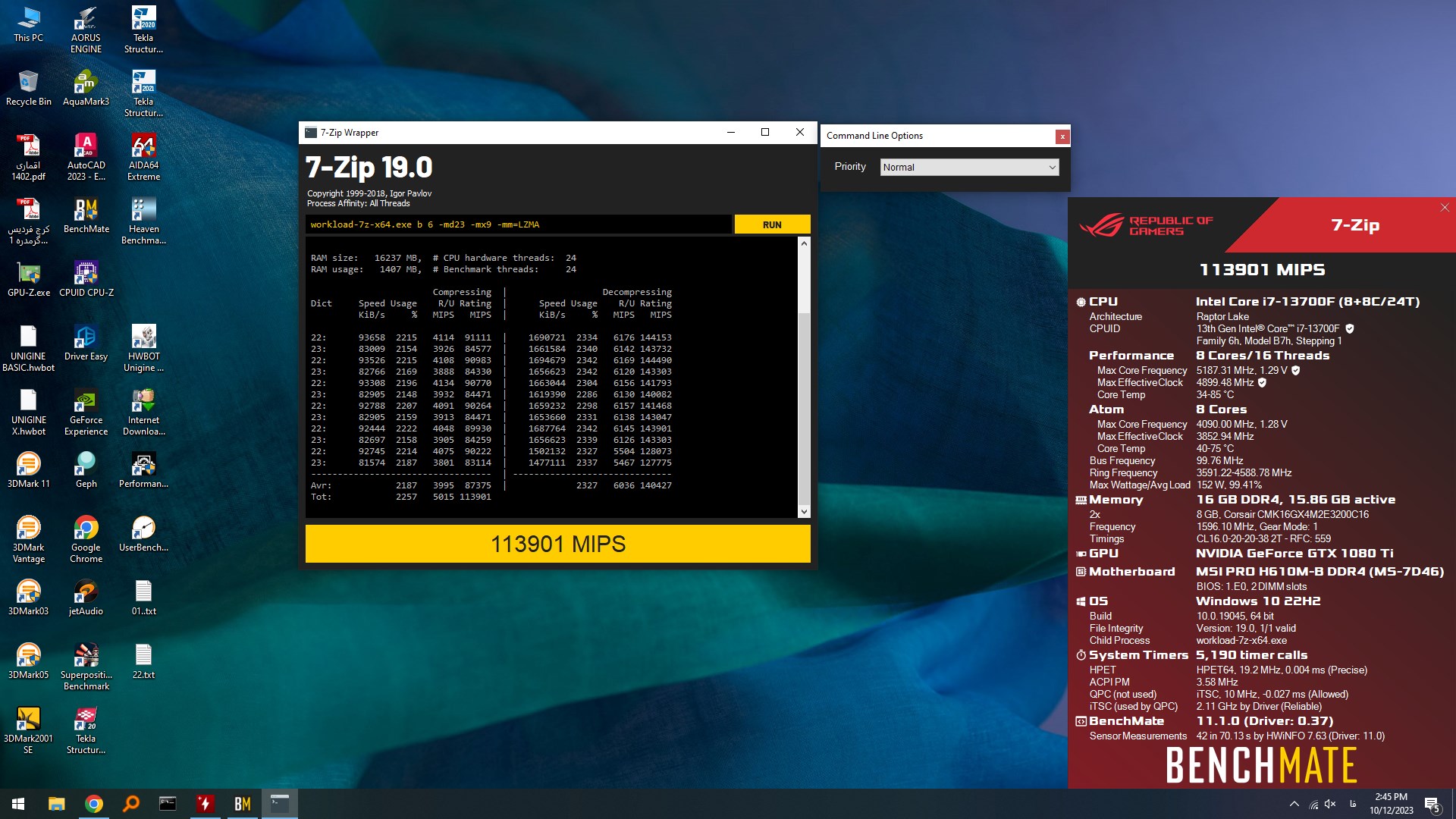
Task: Show hidden system tray icons
Action: pyautogui.click(x=1294, y=805)
